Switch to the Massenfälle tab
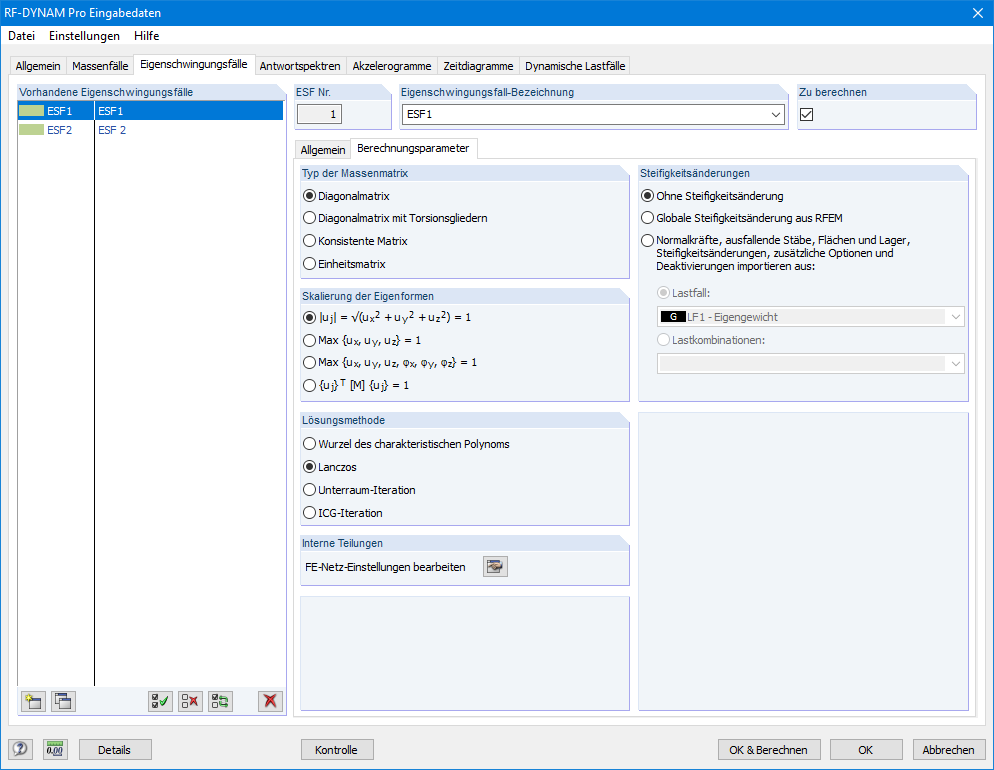This screenshot has width=994, height=770. coord(100,66)
